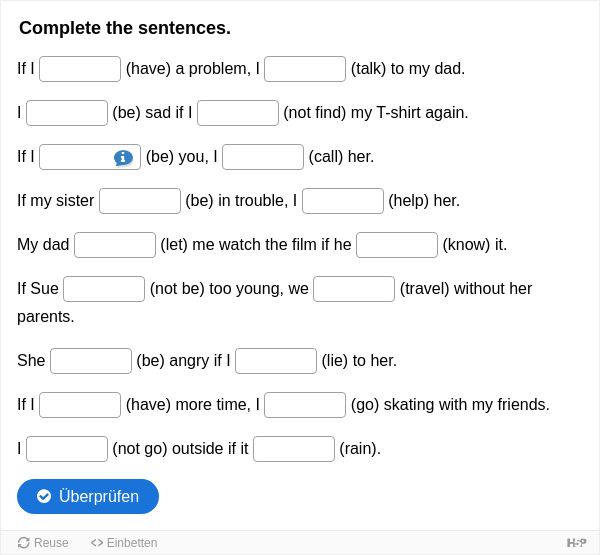Click the blank before (travel) without her

354,289
